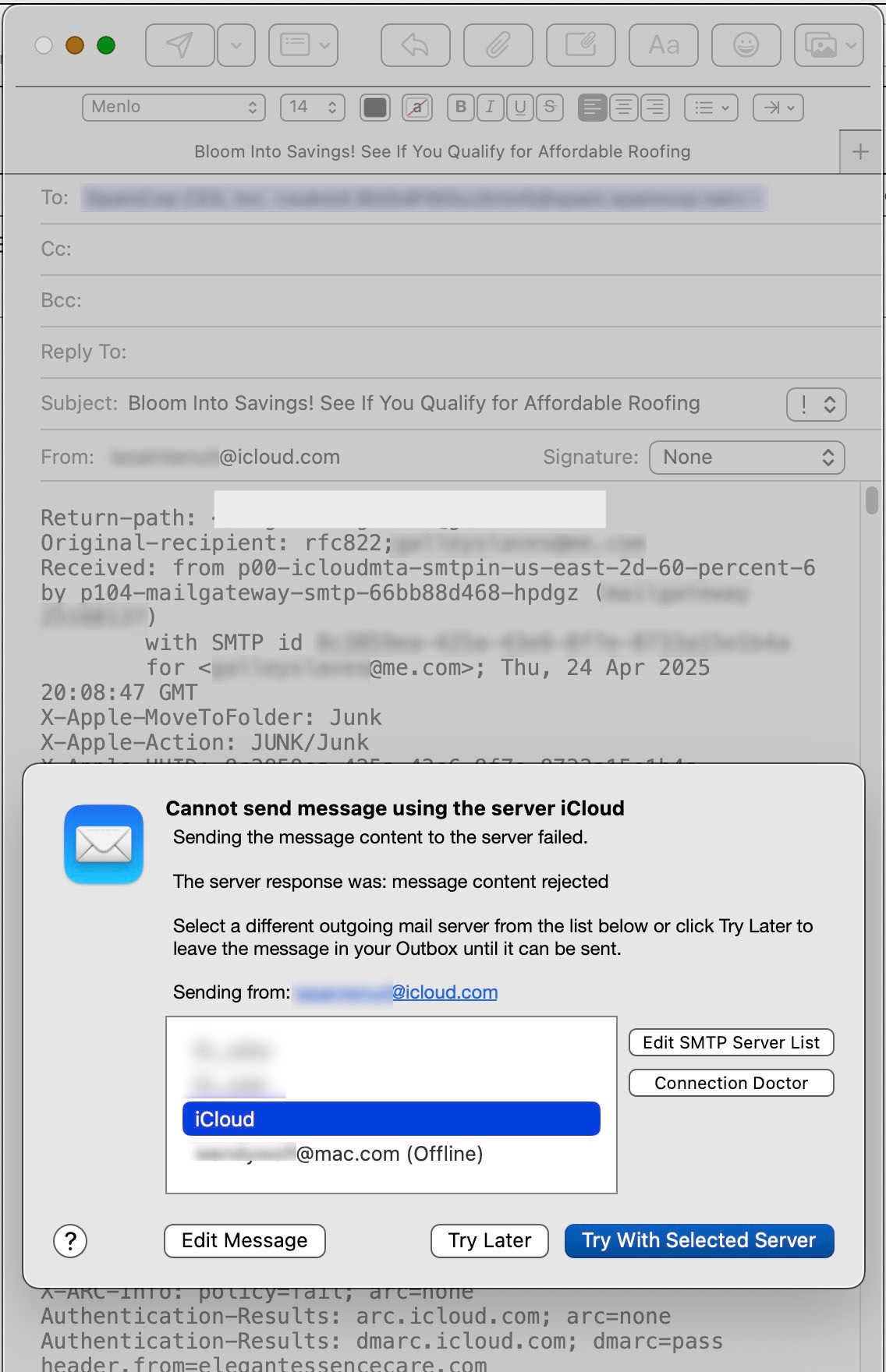The width and height of the screenshot is (886, 1372).
Task: Select right text alignment
Action: tap(655, 108)
